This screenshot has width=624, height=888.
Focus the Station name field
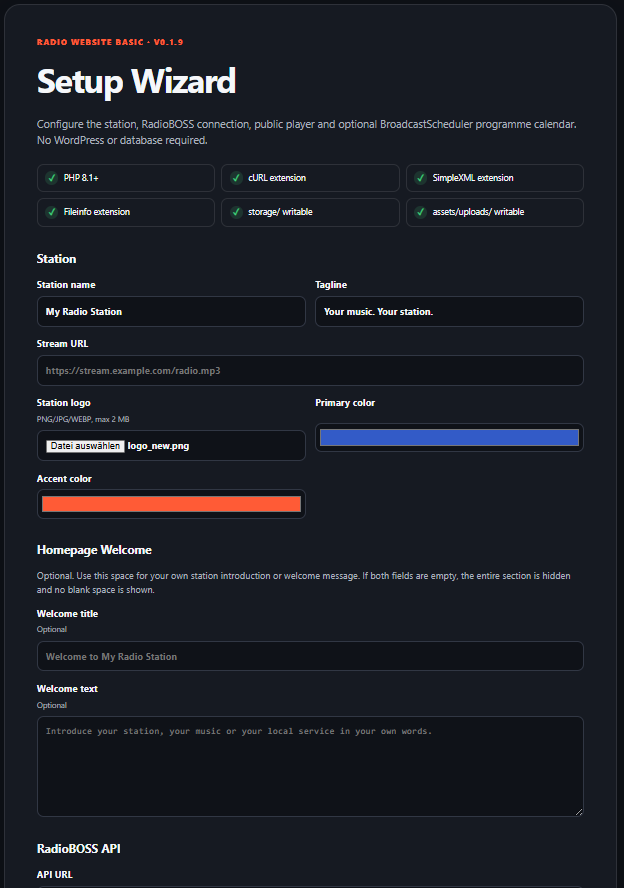coord(171,311)
